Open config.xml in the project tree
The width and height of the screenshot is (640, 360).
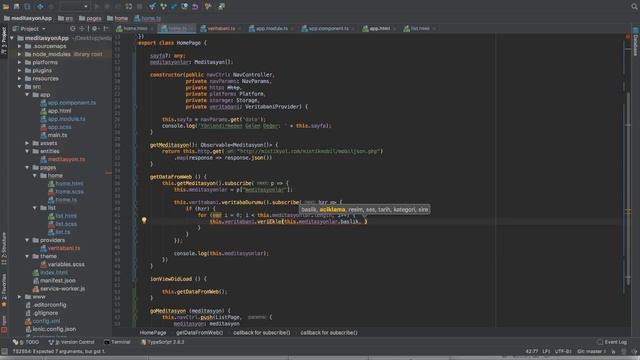[46, 321]
